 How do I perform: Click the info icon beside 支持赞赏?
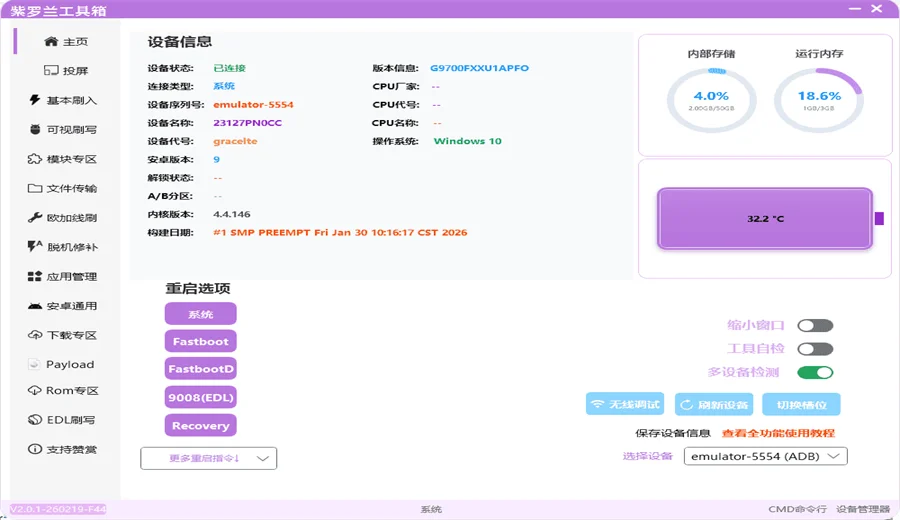34,449
